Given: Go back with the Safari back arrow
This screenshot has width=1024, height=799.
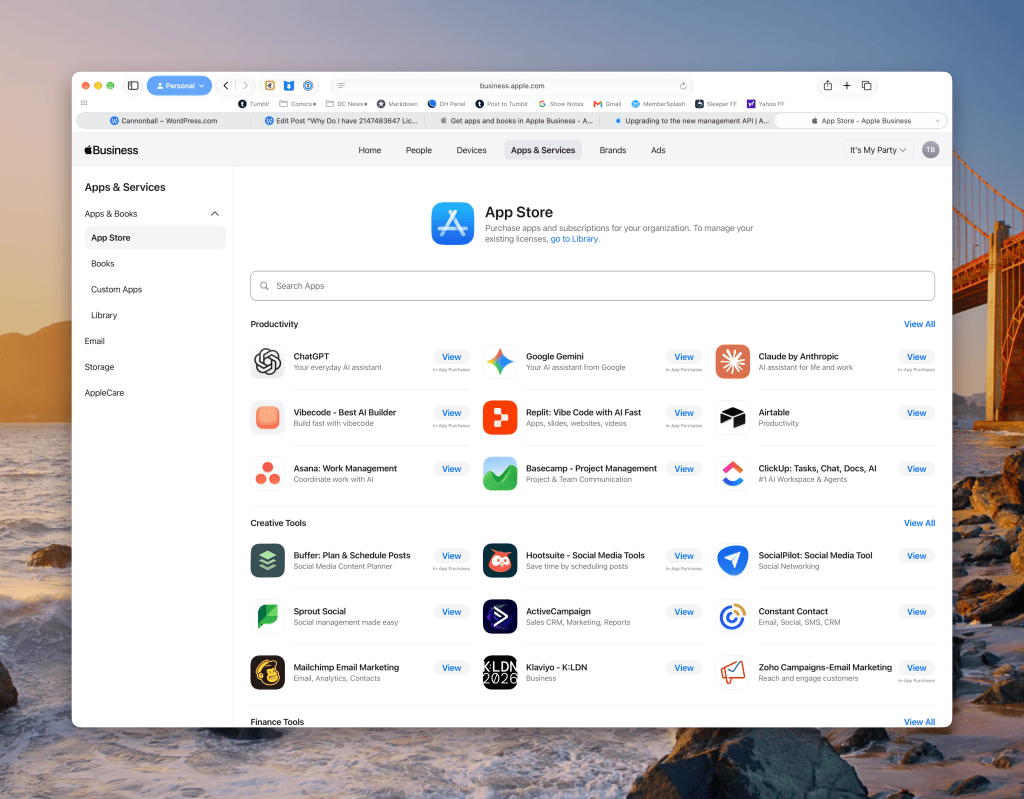Looking at the screenshot, I should (x=226, y=86).
